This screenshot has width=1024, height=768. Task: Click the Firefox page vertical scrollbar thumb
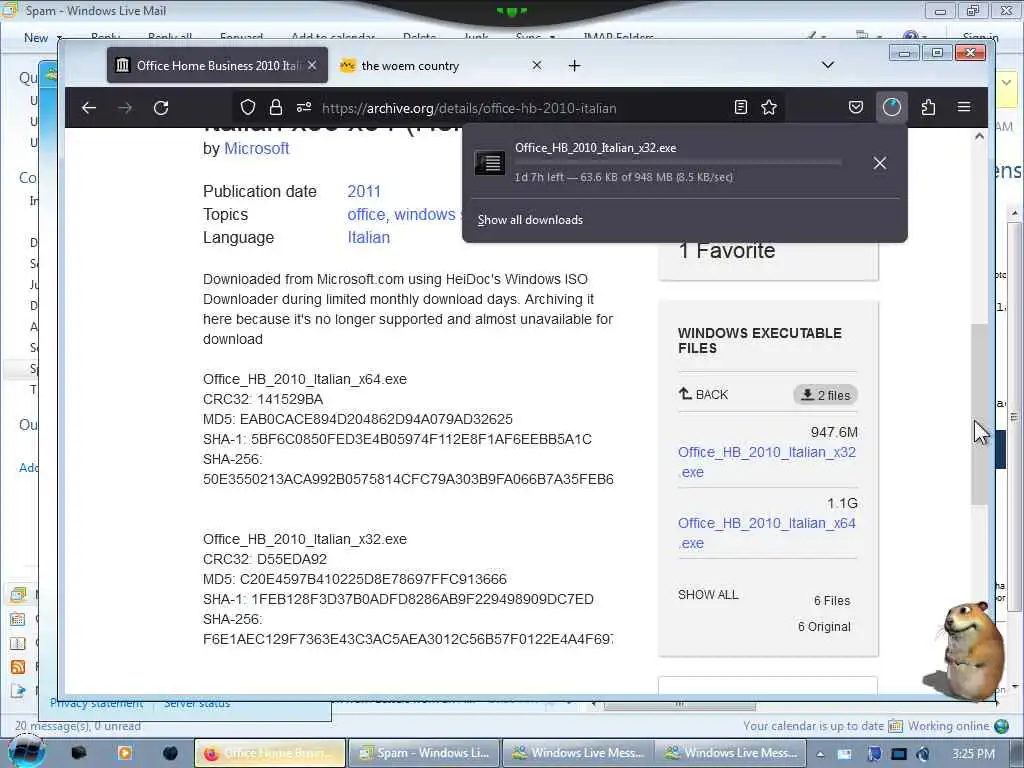979,414
